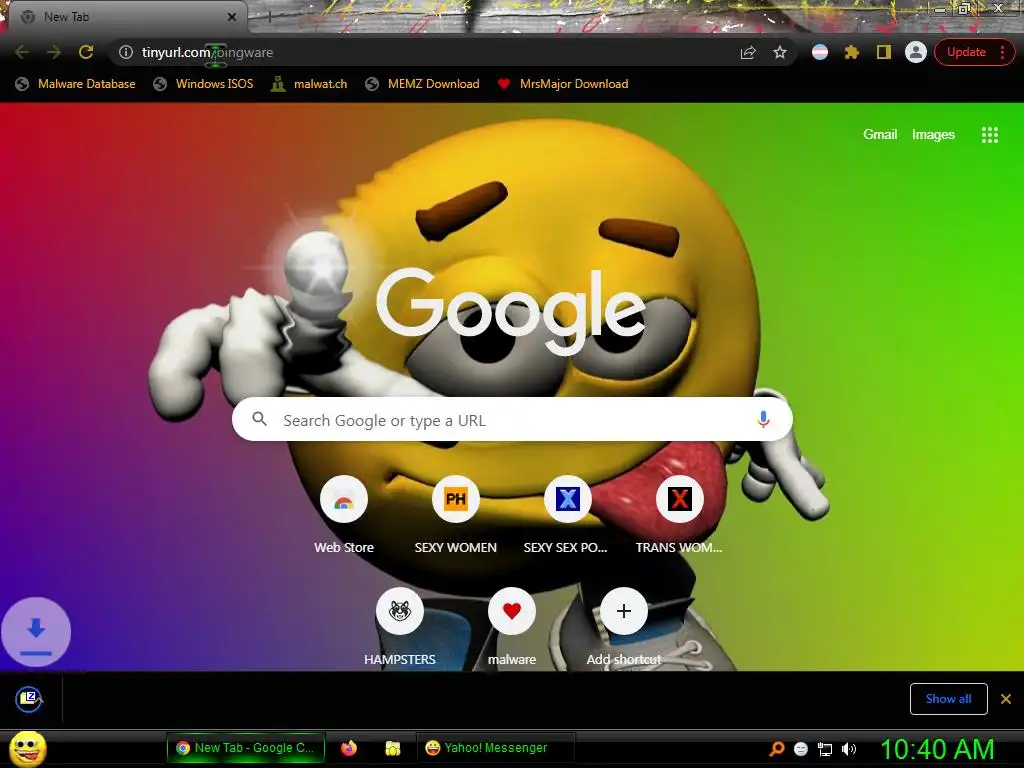
Task: Launch Firefox from the taskbar
Action: click(349, 748)
